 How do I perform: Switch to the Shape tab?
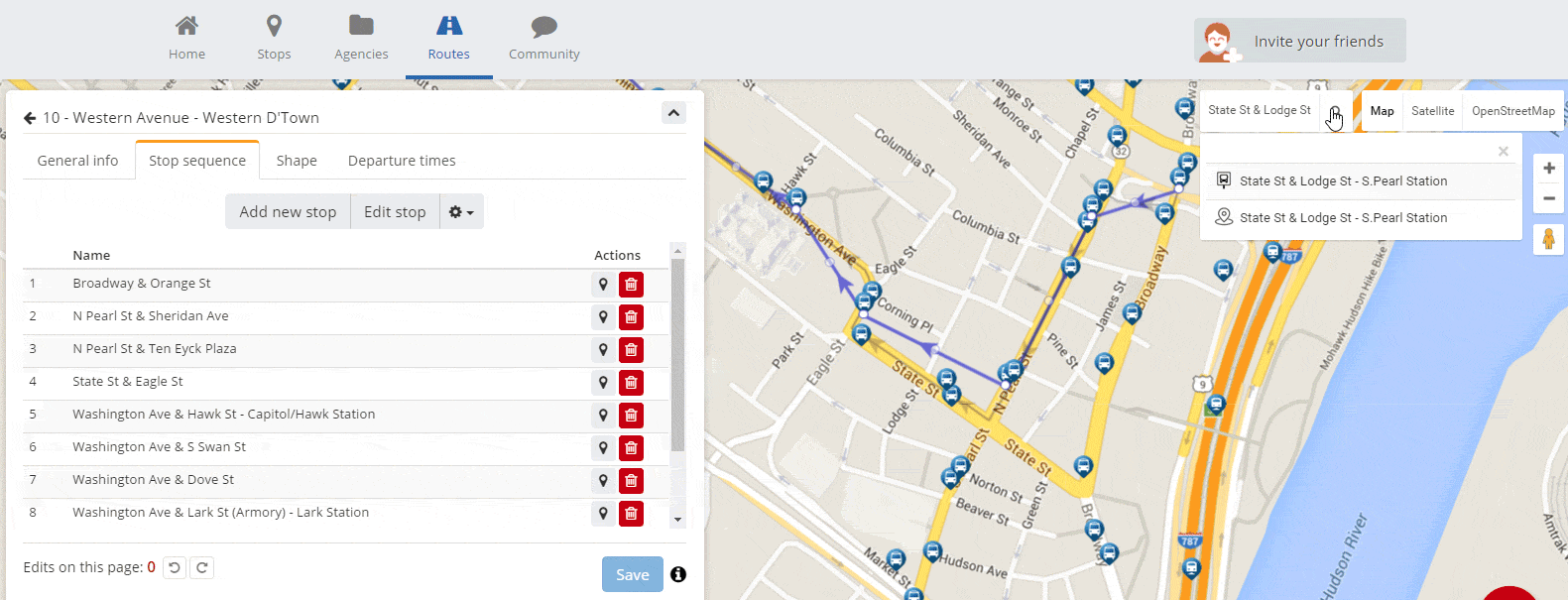pos(297,161)
